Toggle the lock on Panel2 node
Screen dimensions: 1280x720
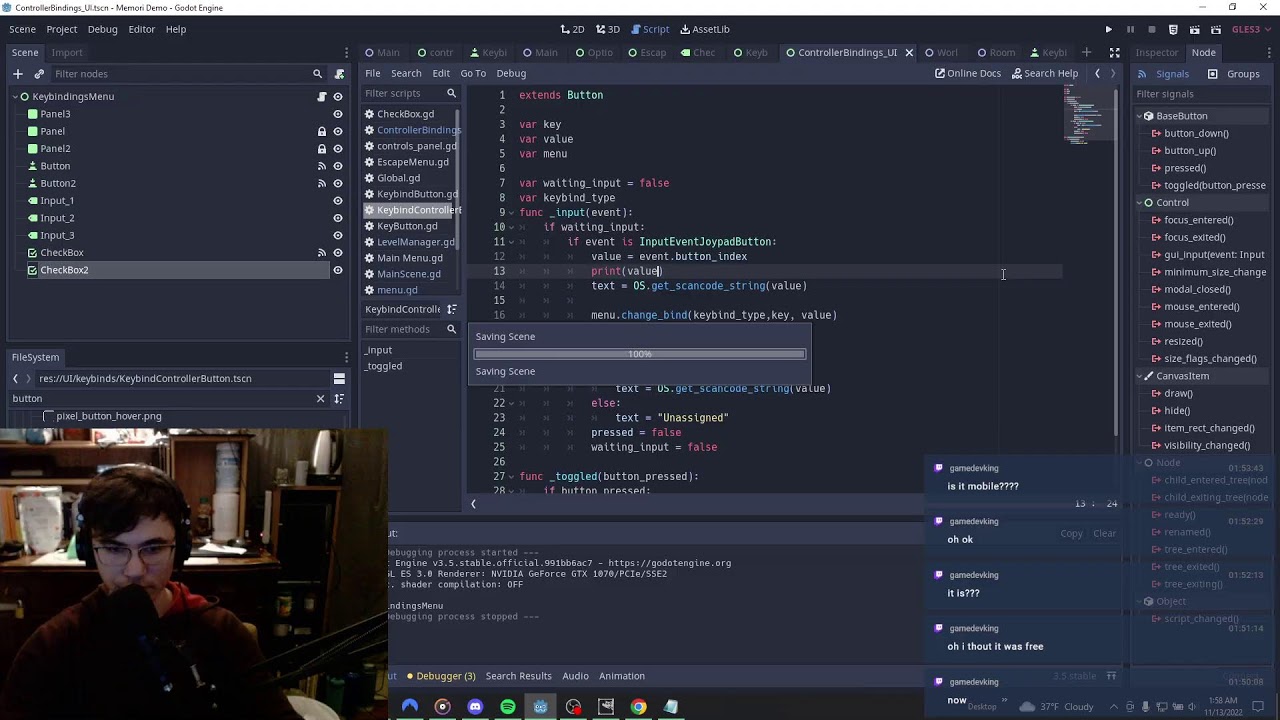[322, 149]
